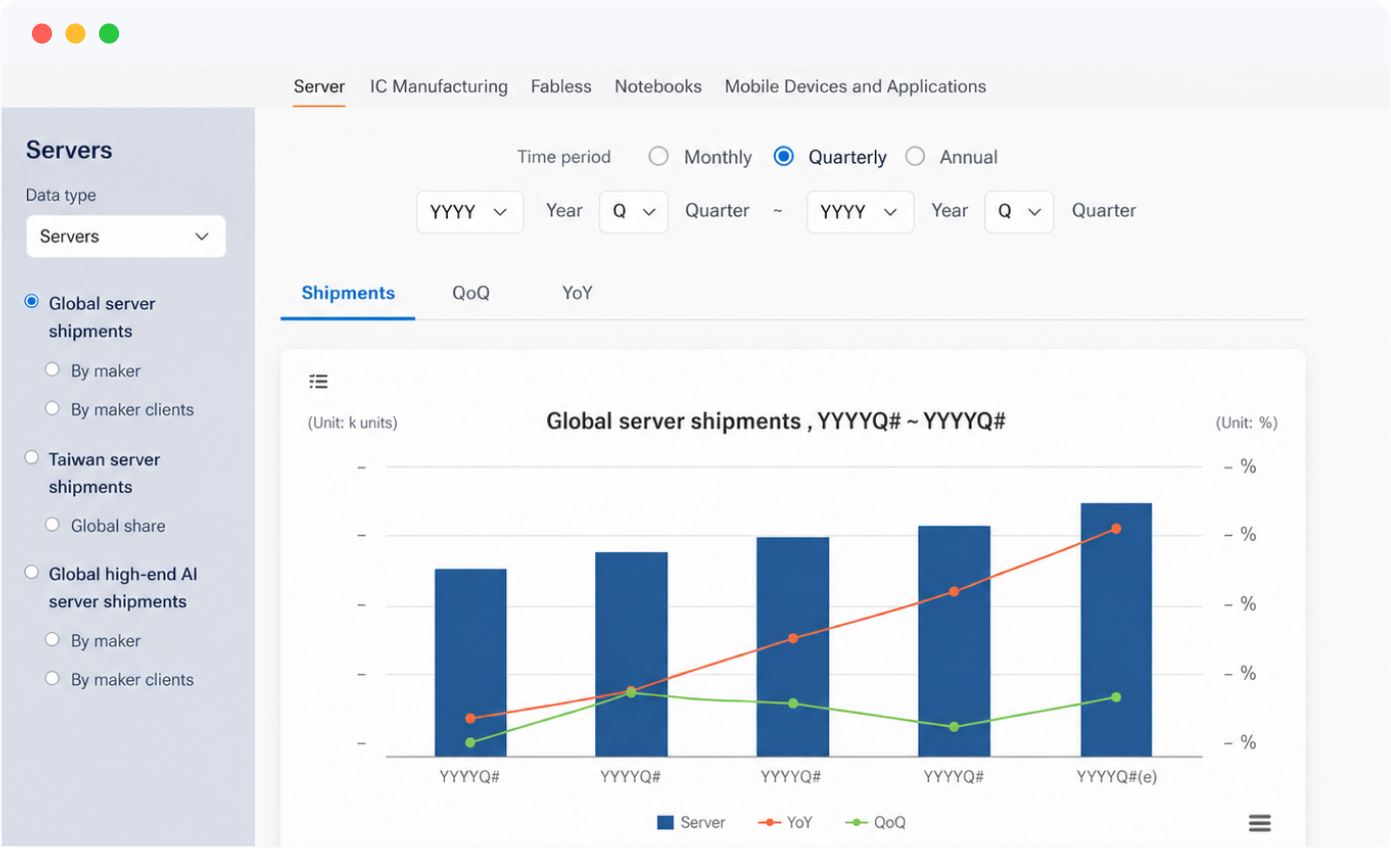This screenshot has width=1391, height=848.
Task: Switch to the IC Manufacturing tab
Action: pyautogui.click(x=439, y=87)
